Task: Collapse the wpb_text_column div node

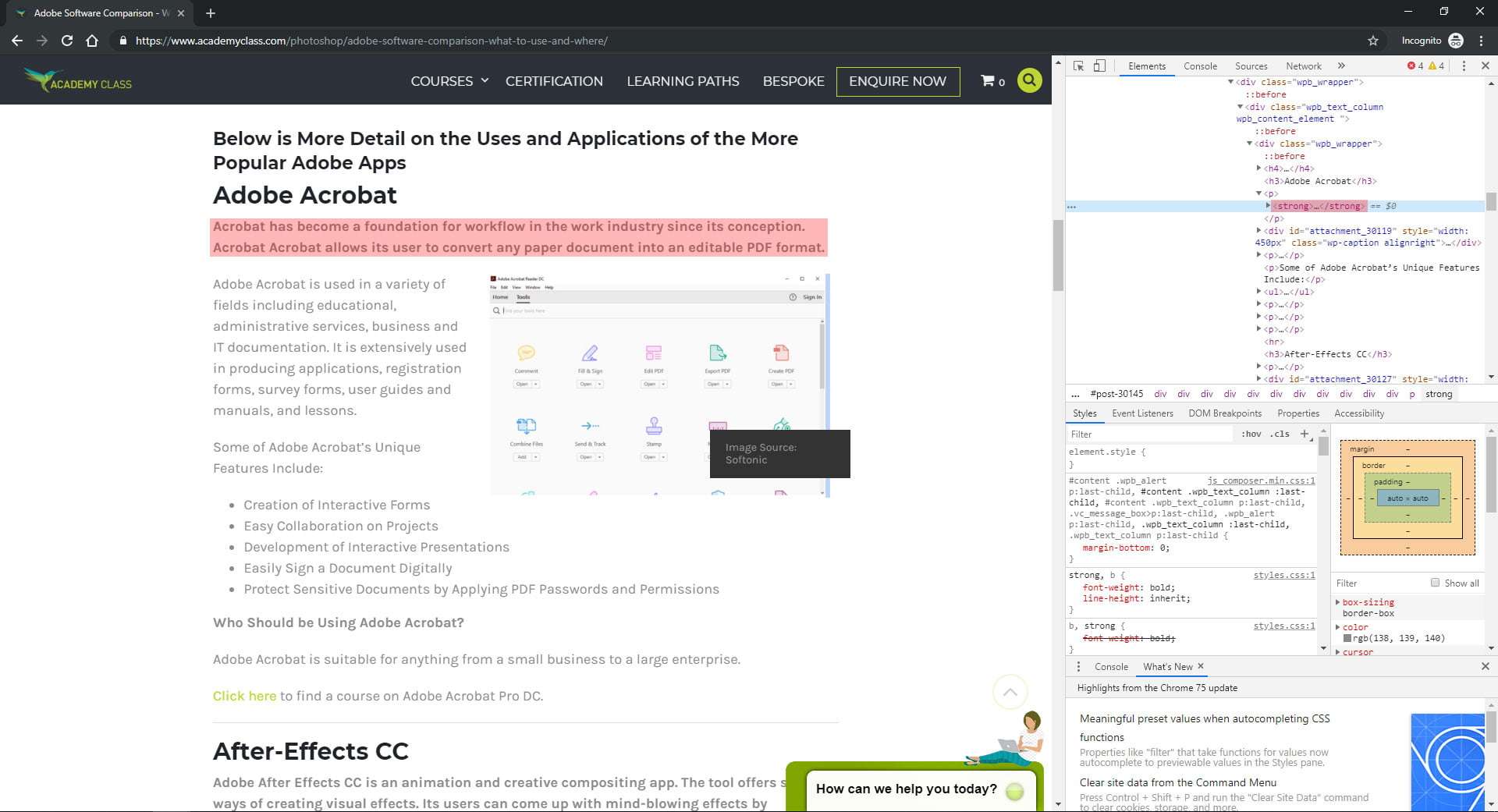Action: click(x=1240, y=107)
